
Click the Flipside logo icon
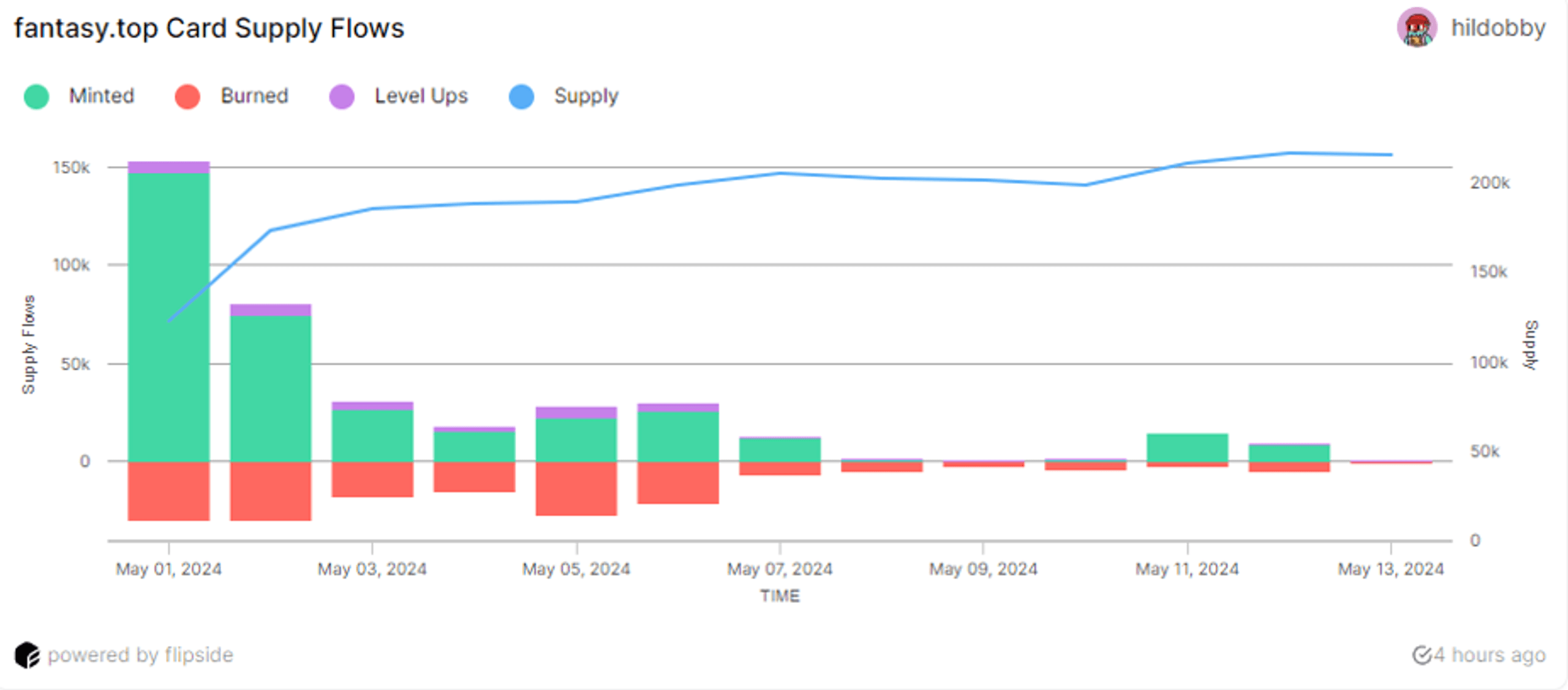27,655
